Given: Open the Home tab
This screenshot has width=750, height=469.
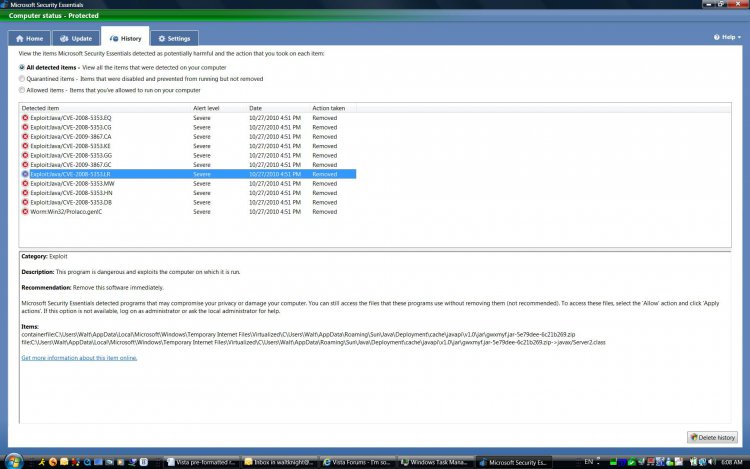Looking at the screenshot, I should (x=29, y=38).
